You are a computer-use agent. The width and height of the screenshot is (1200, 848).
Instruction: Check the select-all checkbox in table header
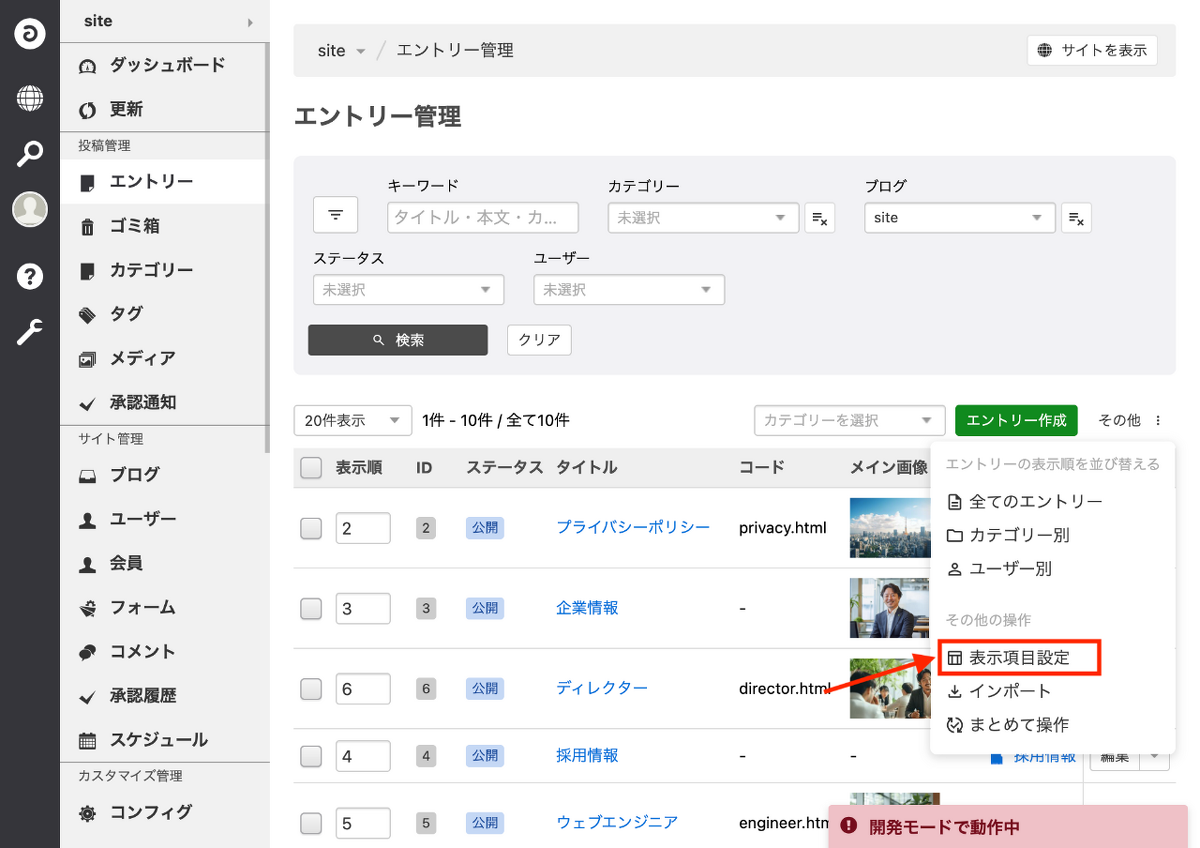tap(311, 467)
